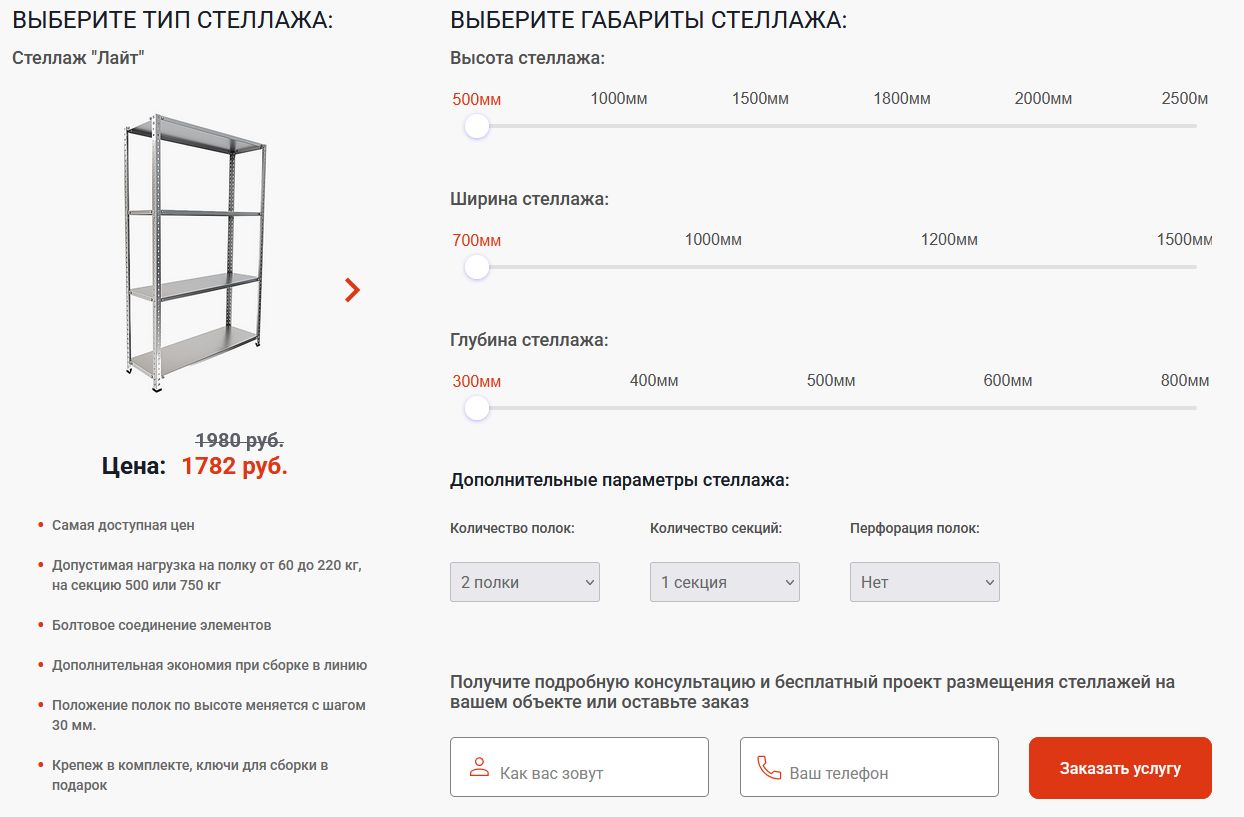
Task: Open the shelf perforation dropdown
Action: 925,582
